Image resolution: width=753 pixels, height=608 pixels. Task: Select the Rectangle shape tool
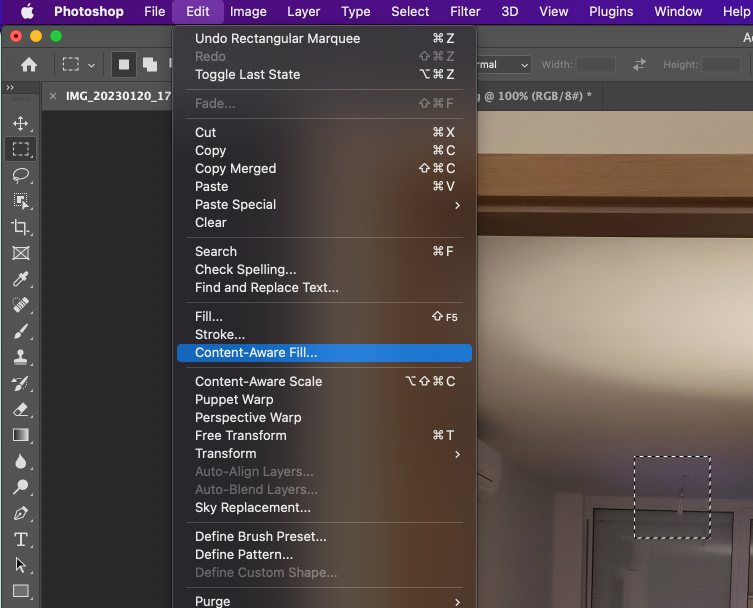click(x=20, y=591)
